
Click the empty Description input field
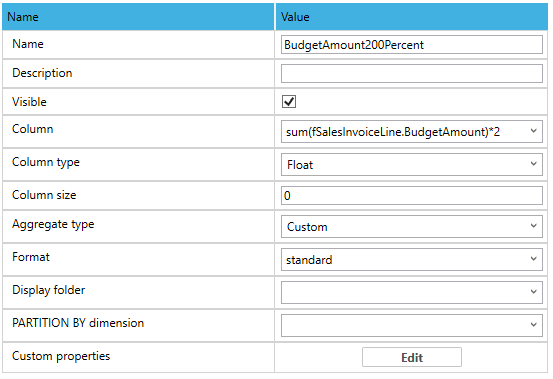[x=412, y=73]
